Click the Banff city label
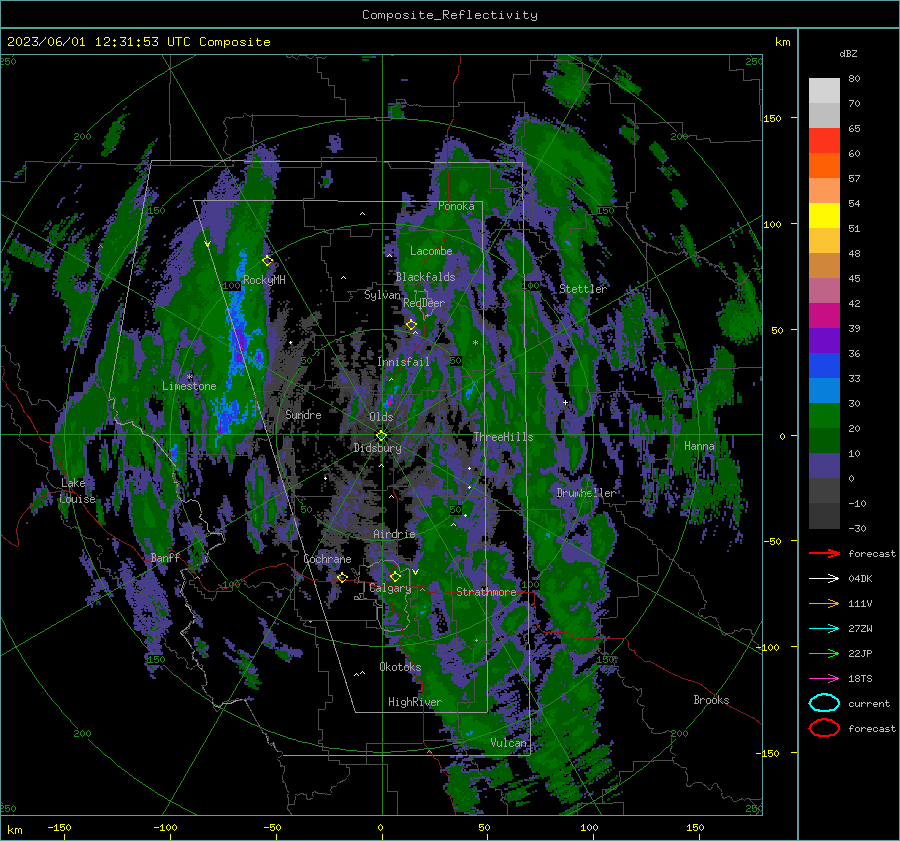 coord(165,557)
